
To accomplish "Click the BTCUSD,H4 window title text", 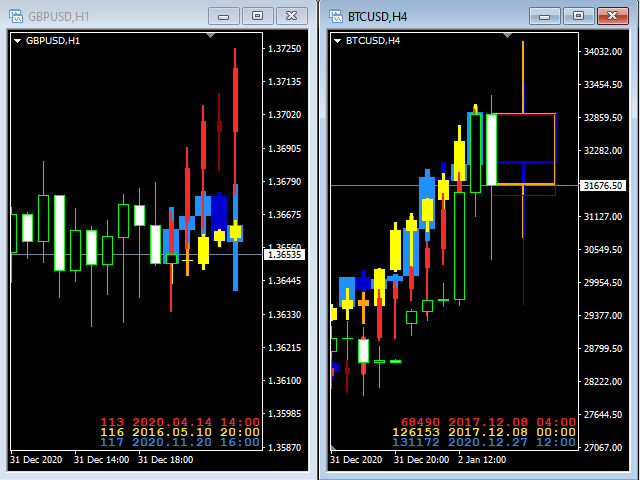I will pyautogui.click(x=378, y=17).
